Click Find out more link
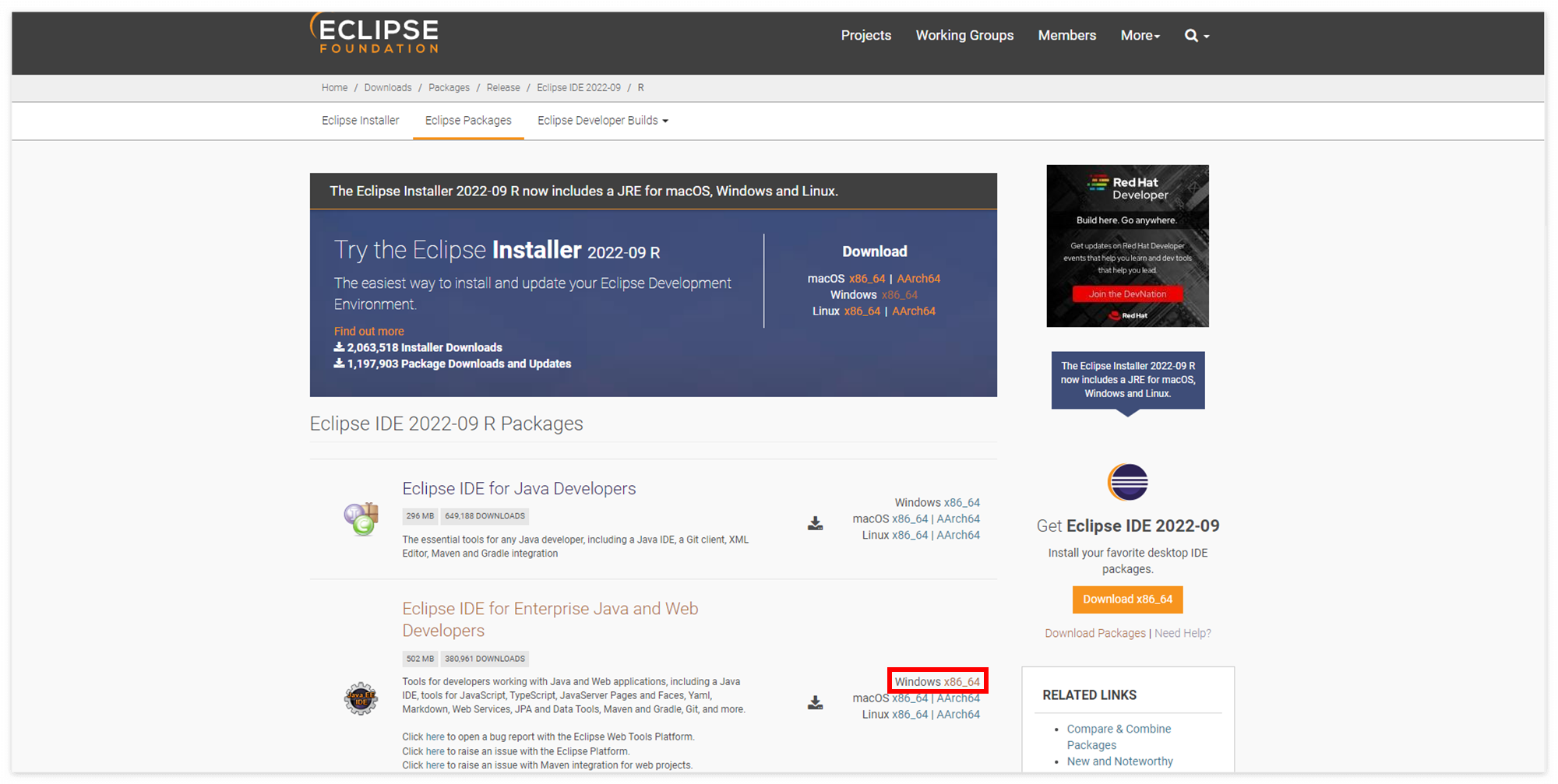Image resolution: width=1558 pixels, height=784 pixels. click(368, 331)
